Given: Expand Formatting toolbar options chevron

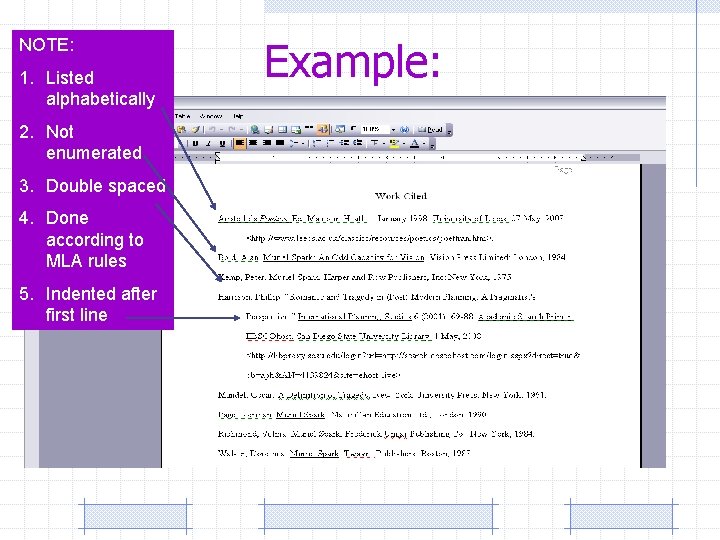Looking at the screenshot, I should 432,145.
